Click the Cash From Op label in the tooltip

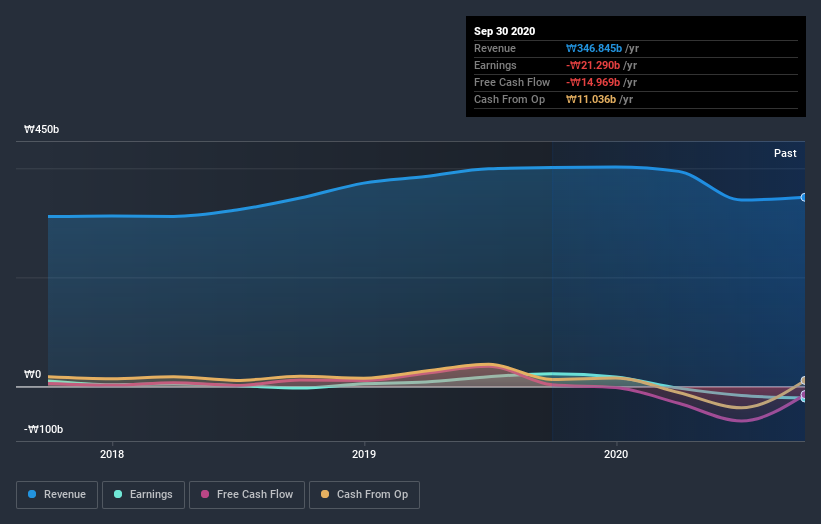509,99
